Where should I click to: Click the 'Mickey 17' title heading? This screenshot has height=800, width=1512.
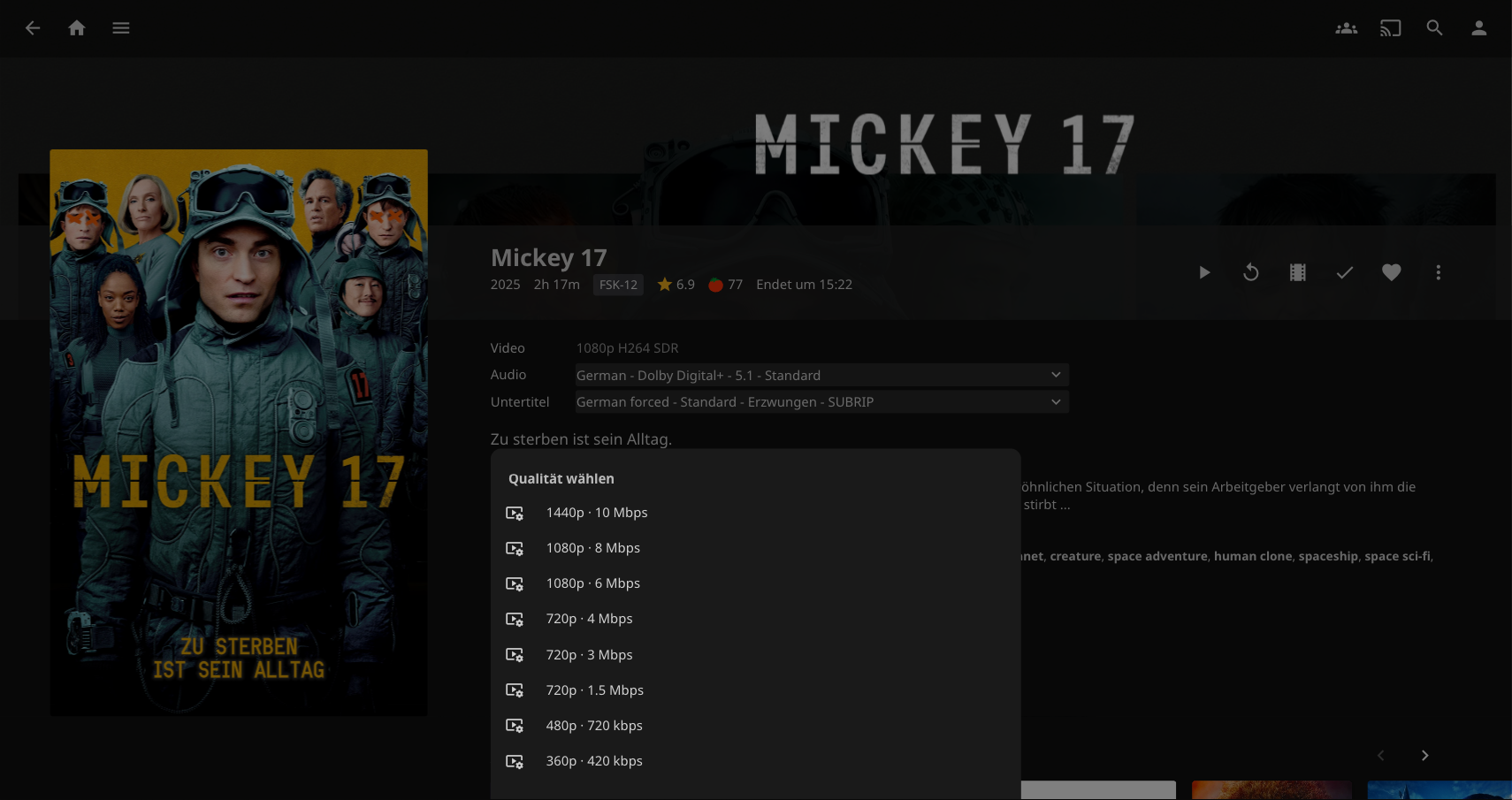point(549,257)
